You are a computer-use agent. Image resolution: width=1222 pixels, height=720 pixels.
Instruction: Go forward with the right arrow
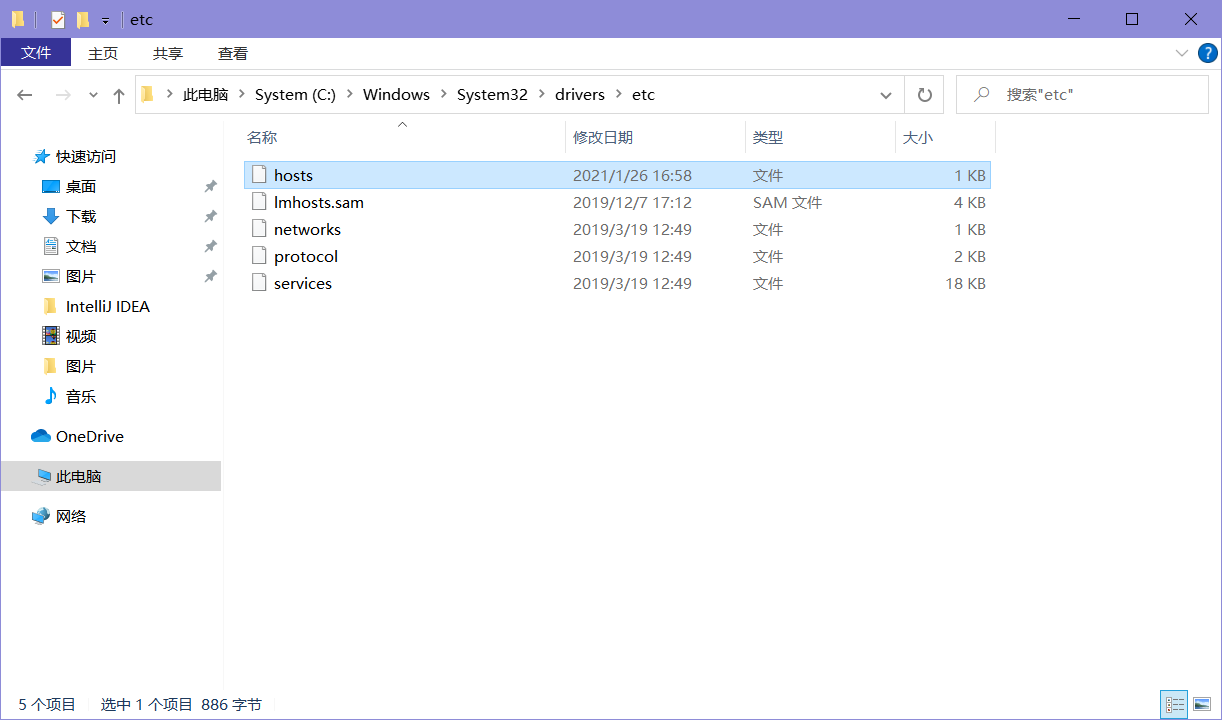pyautogui.click(x=63, y=95)
